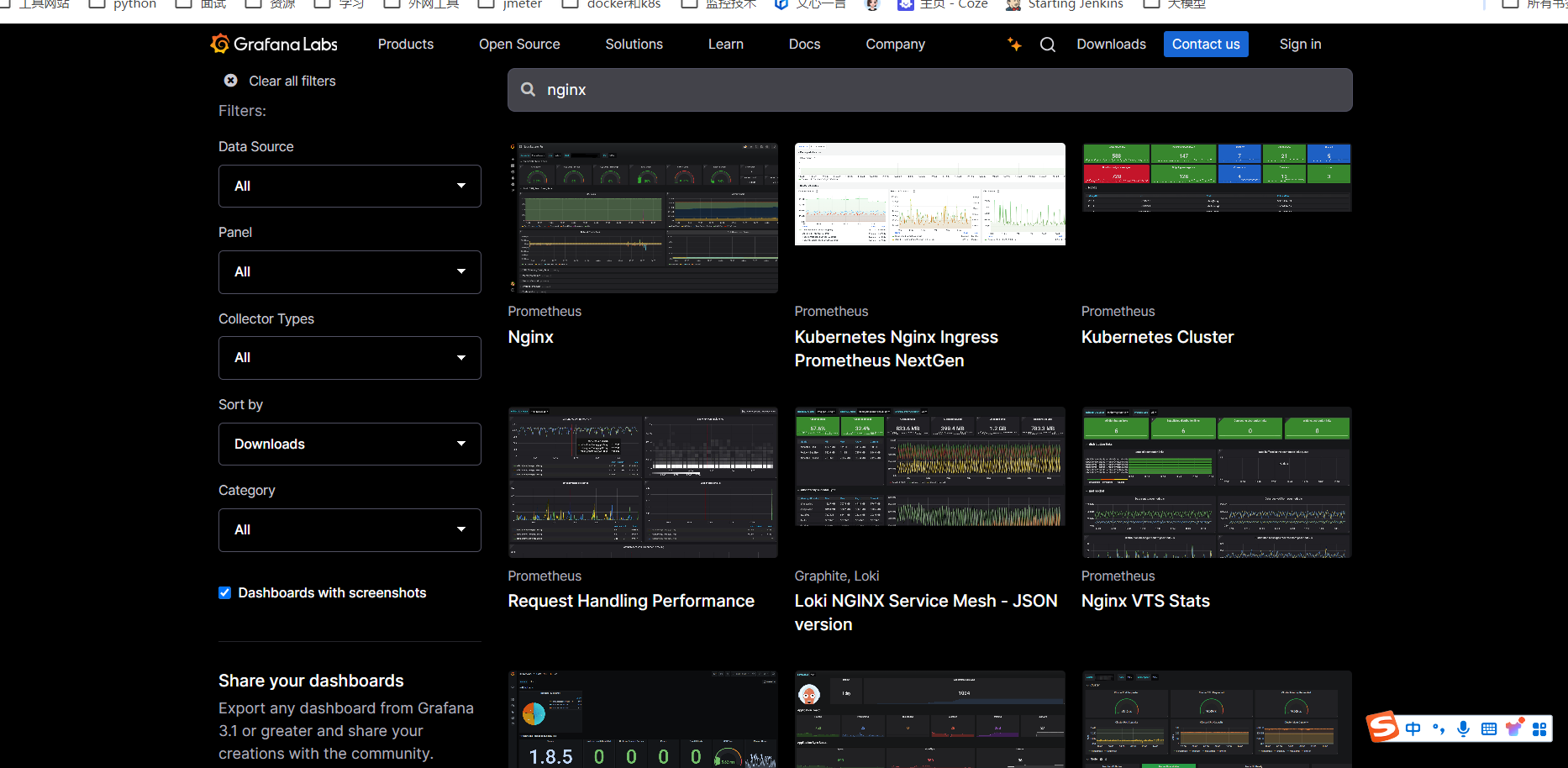Viewport: 1568px width, 768px height.
Task: Click the Sign in link
Action: tap(1300, 45)
